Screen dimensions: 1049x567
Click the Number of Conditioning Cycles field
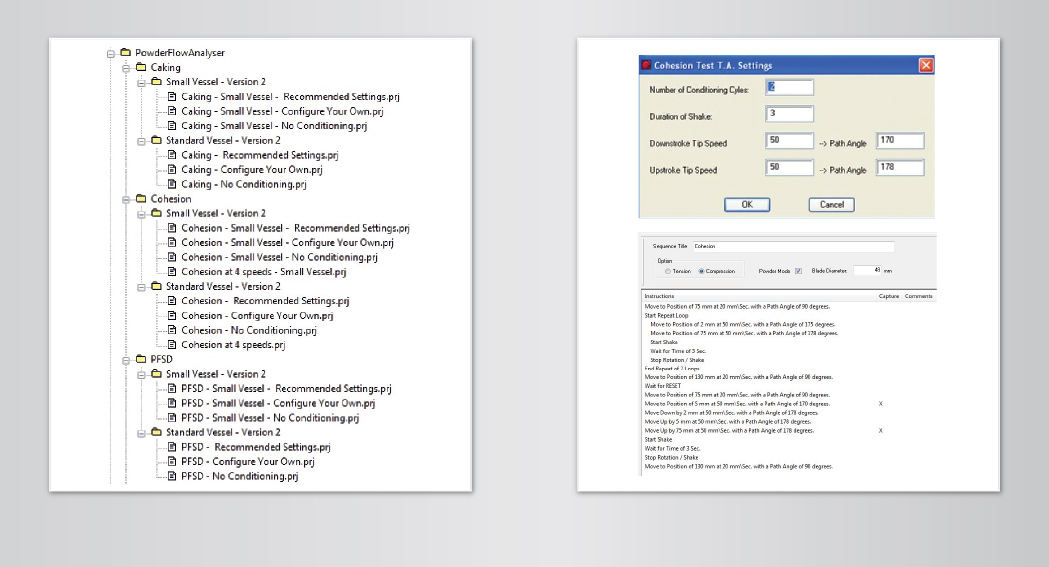pos(790,88)
